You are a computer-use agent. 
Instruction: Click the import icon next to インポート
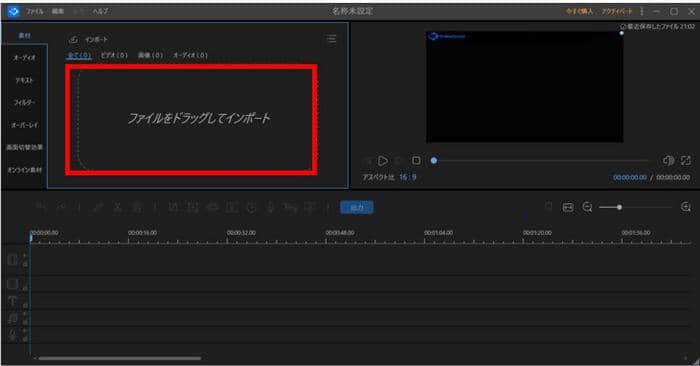pos(73,40)
